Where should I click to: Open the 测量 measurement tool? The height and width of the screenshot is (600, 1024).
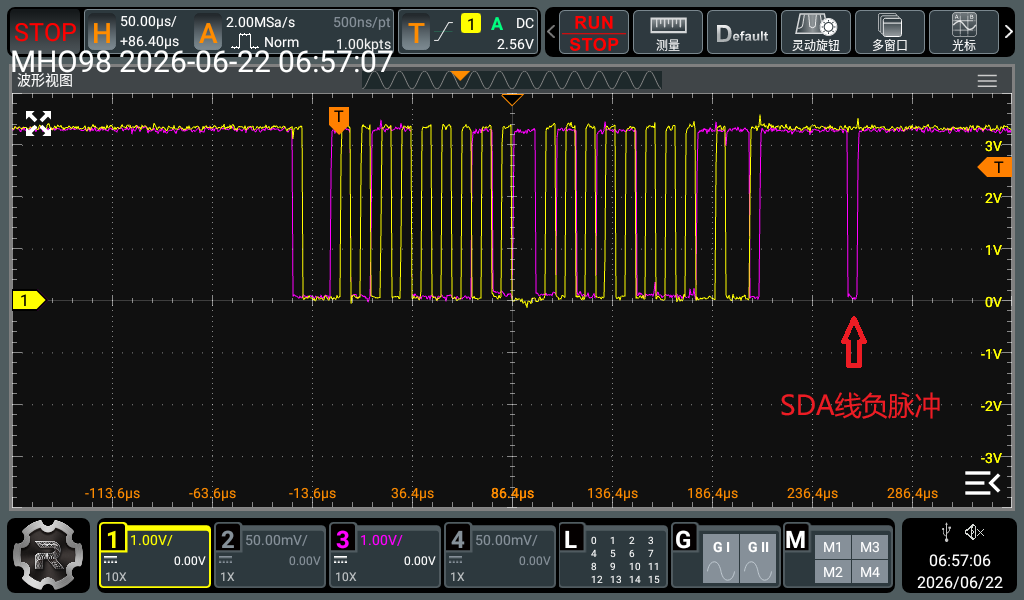[x=668, y=32]
